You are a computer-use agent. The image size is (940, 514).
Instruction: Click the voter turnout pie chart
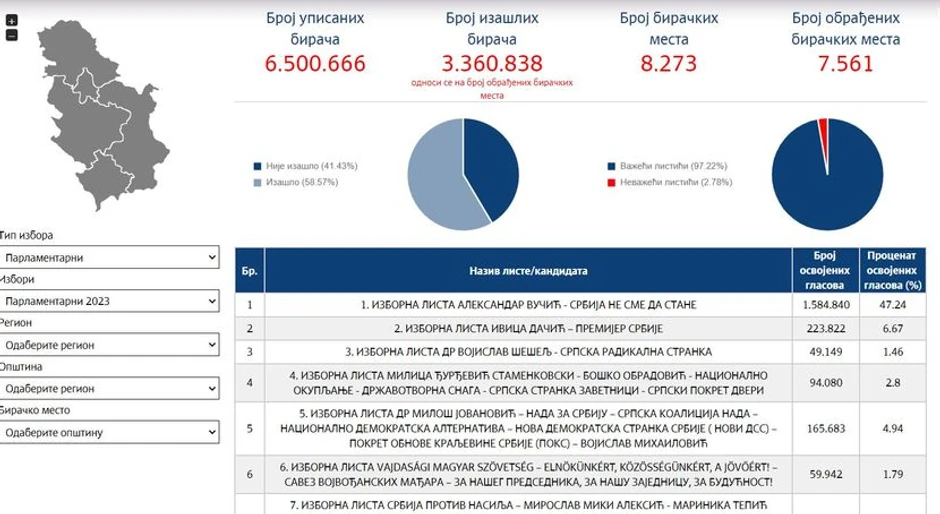point(463,175)
